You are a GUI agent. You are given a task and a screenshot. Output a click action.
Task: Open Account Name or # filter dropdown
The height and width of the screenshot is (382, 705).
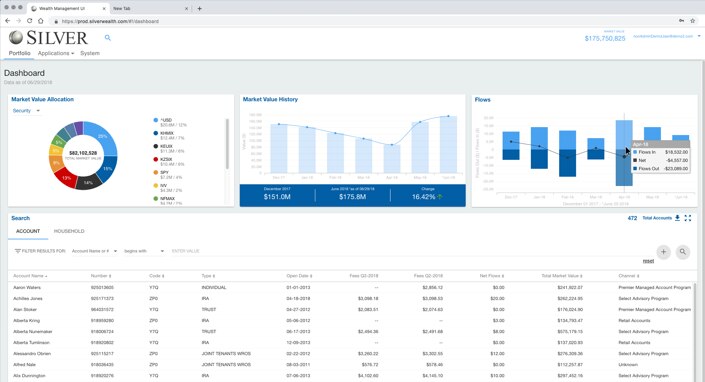point(94,251)
